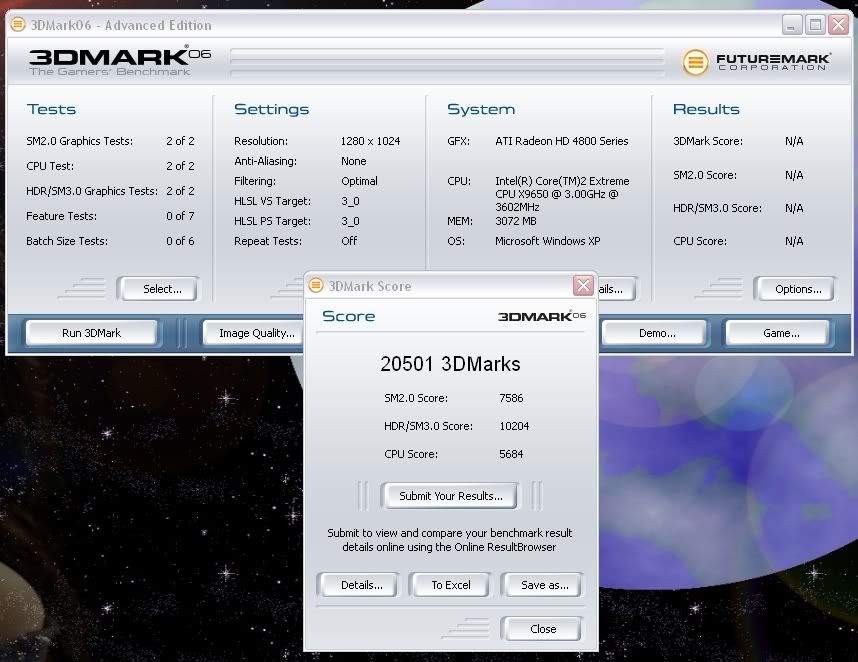858x662 pixels.
Task: Click the "Resolution:" label under Settings
Action: (261, 141)
